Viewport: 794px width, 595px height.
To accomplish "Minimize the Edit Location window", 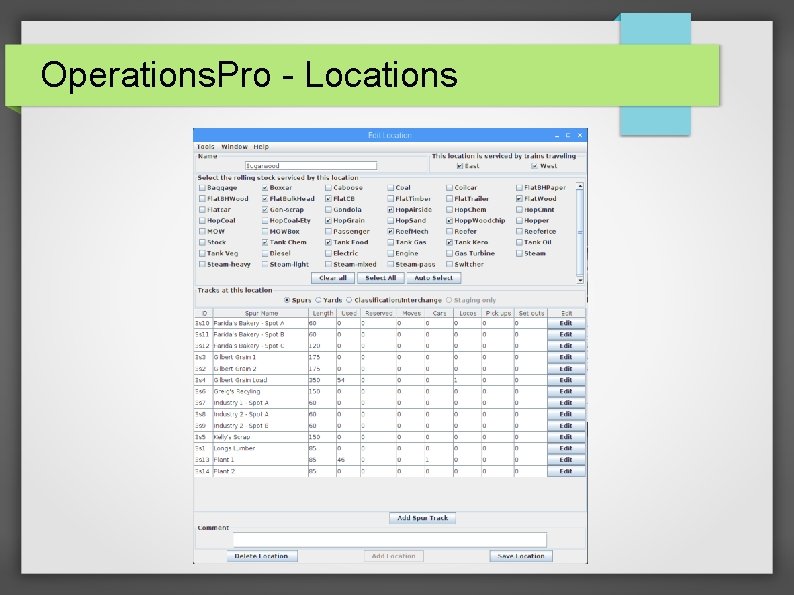I will coord(557,135).
